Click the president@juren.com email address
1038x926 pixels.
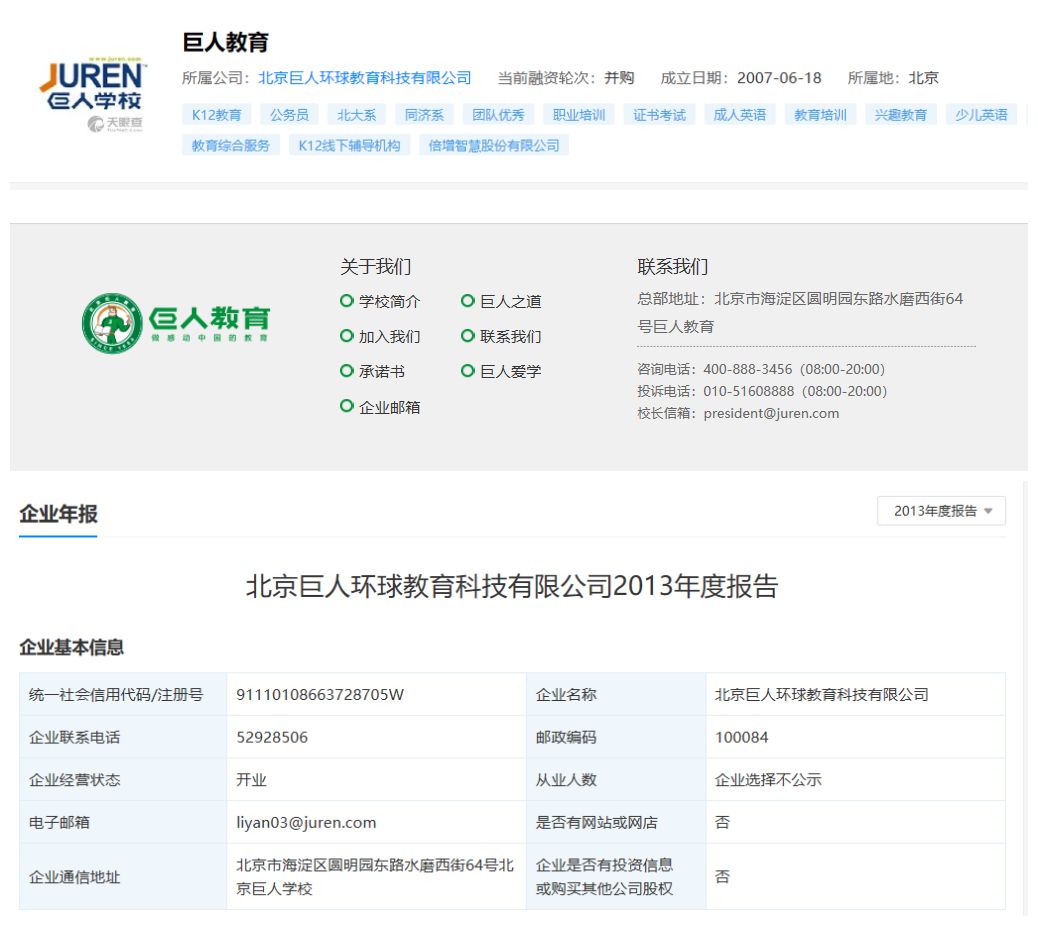click(x=771, y=413)
